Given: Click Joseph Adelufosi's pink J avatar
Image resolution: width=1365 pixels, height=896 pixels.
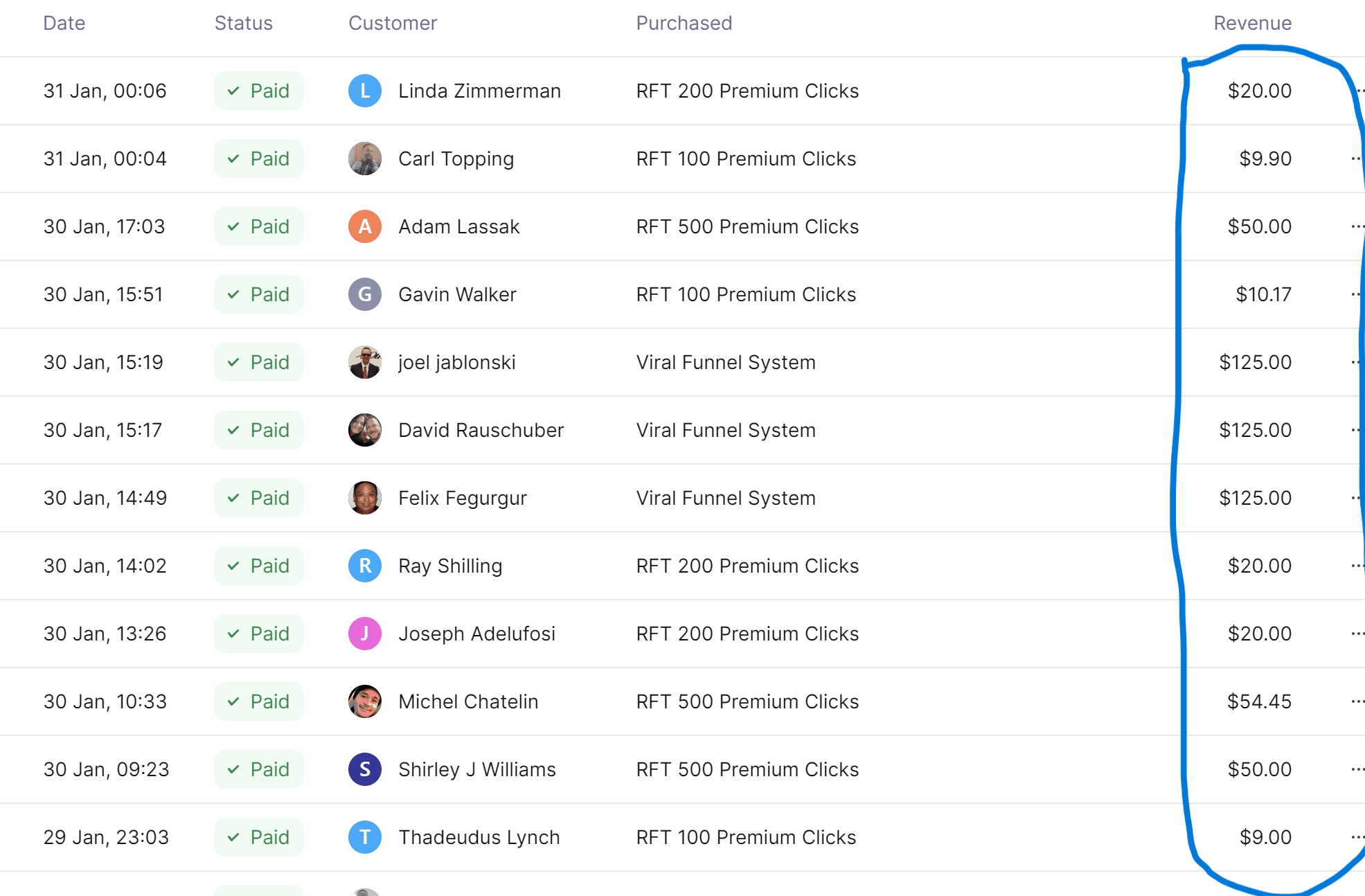Looking at the screenshot, I should [x=365, y=634].
